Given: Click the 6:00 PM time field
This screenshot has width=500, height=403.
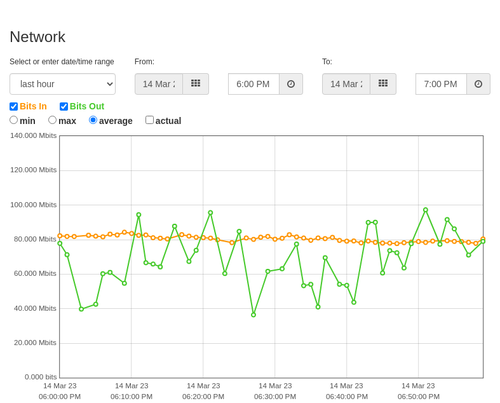Looking at the screenshot, I should pyautogui.click(x=254, y=84).
